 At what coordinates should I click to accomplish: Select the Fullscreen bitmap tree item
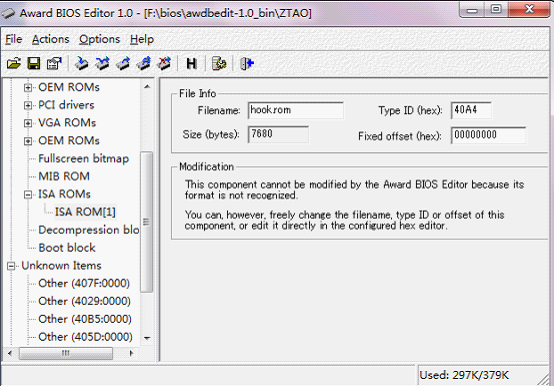click(83, 159)
